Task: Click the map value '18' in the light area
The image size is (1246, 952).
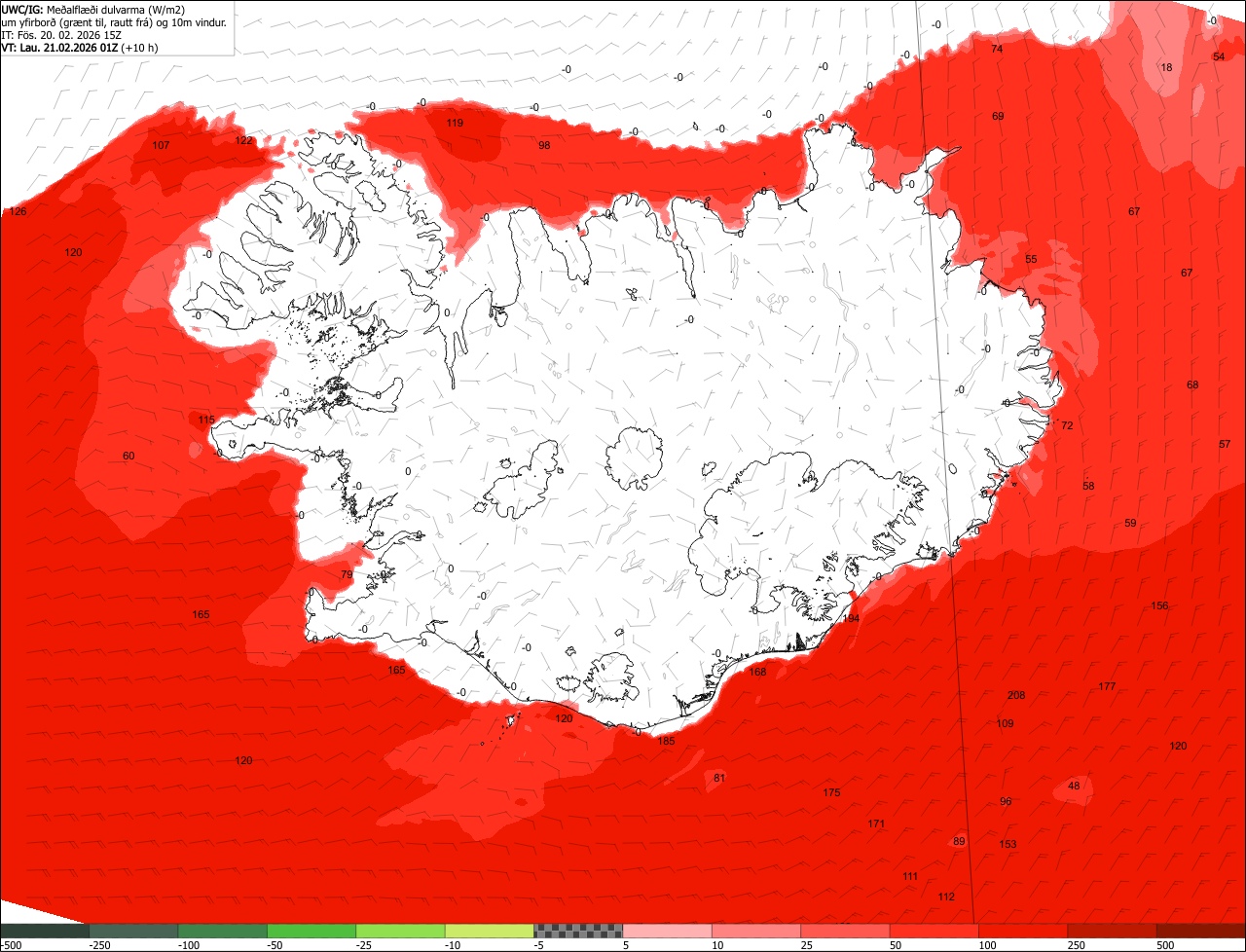Action: (x=1166, y=67)
